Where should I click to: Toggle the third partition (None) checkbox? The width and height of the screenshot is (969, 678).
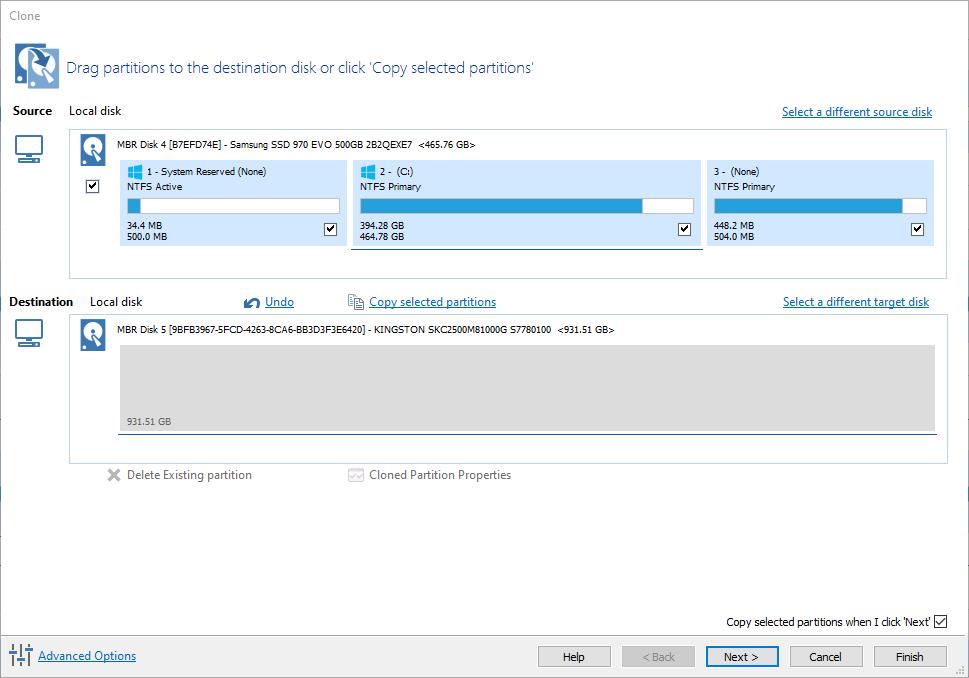[917, 229]
